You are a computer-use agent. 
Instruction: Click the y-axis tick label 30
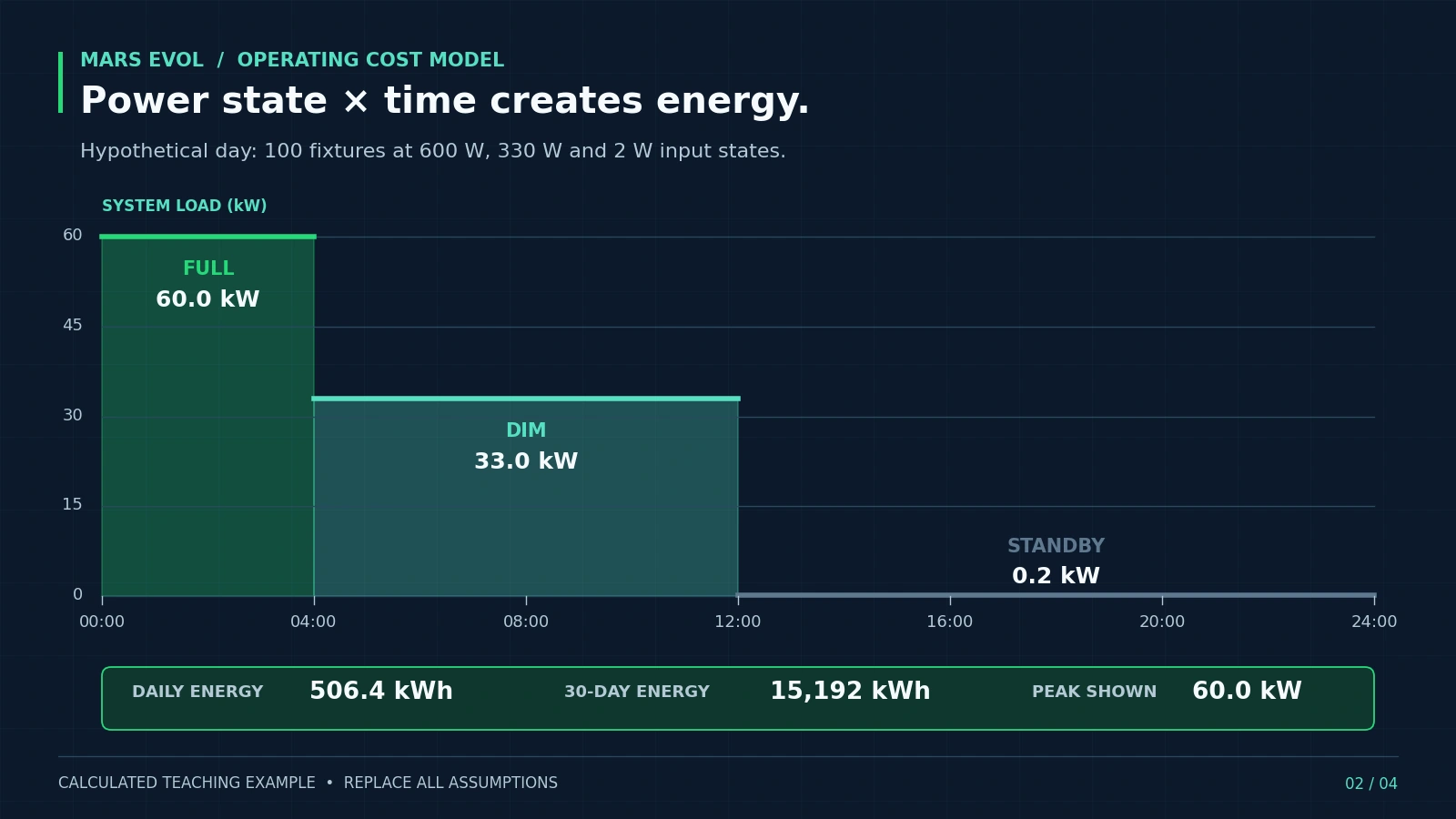[x=73, y=415]
